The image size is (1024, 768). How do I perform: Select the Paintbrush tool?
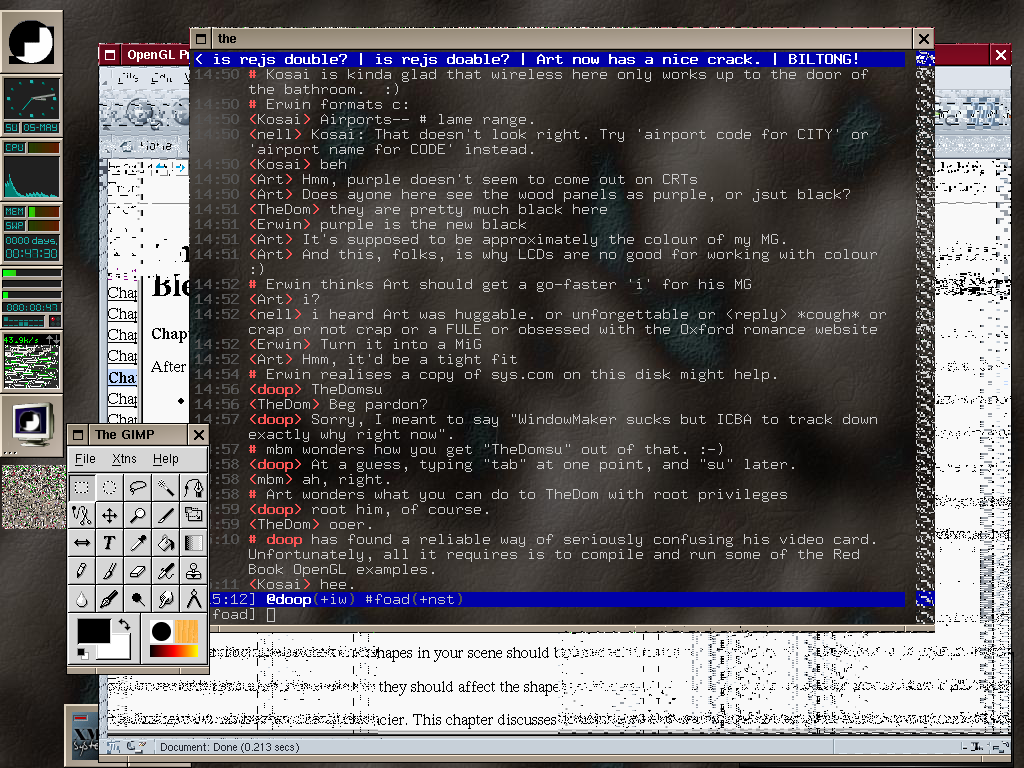(110, 571)
